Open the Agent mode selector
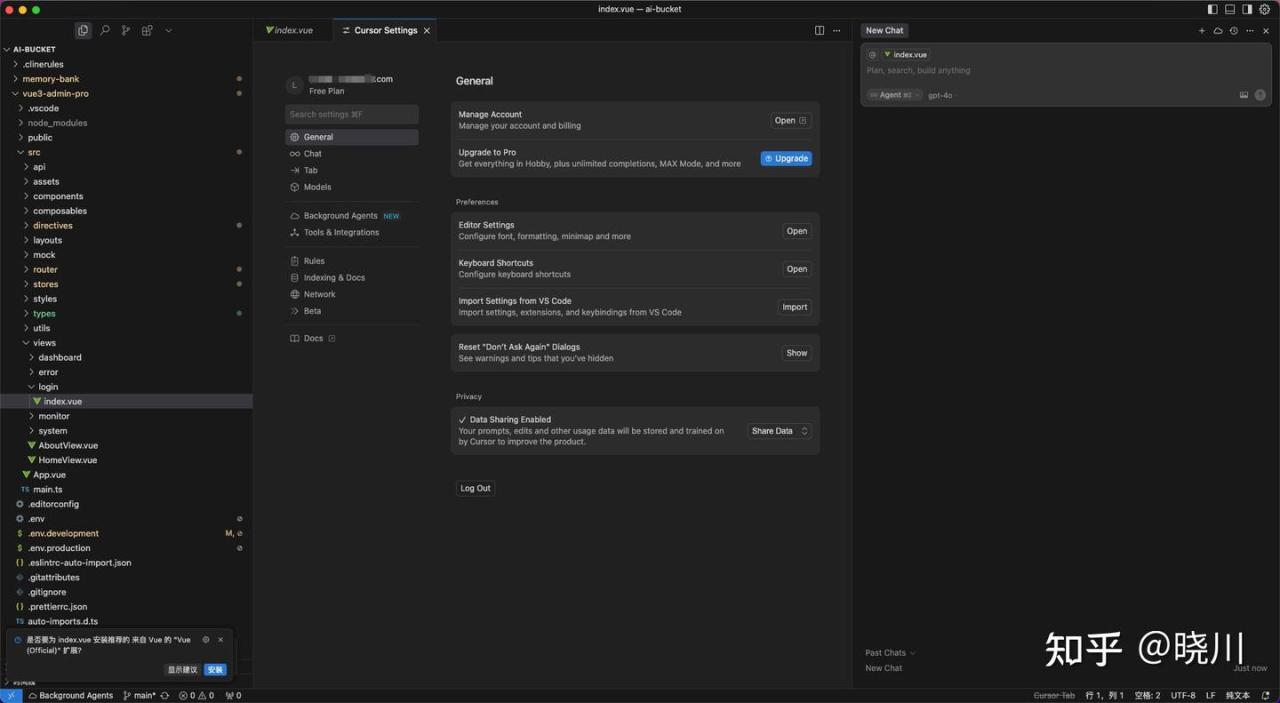Image resolution: width=1280 pixels, height=703 pixels. point(894,95)
